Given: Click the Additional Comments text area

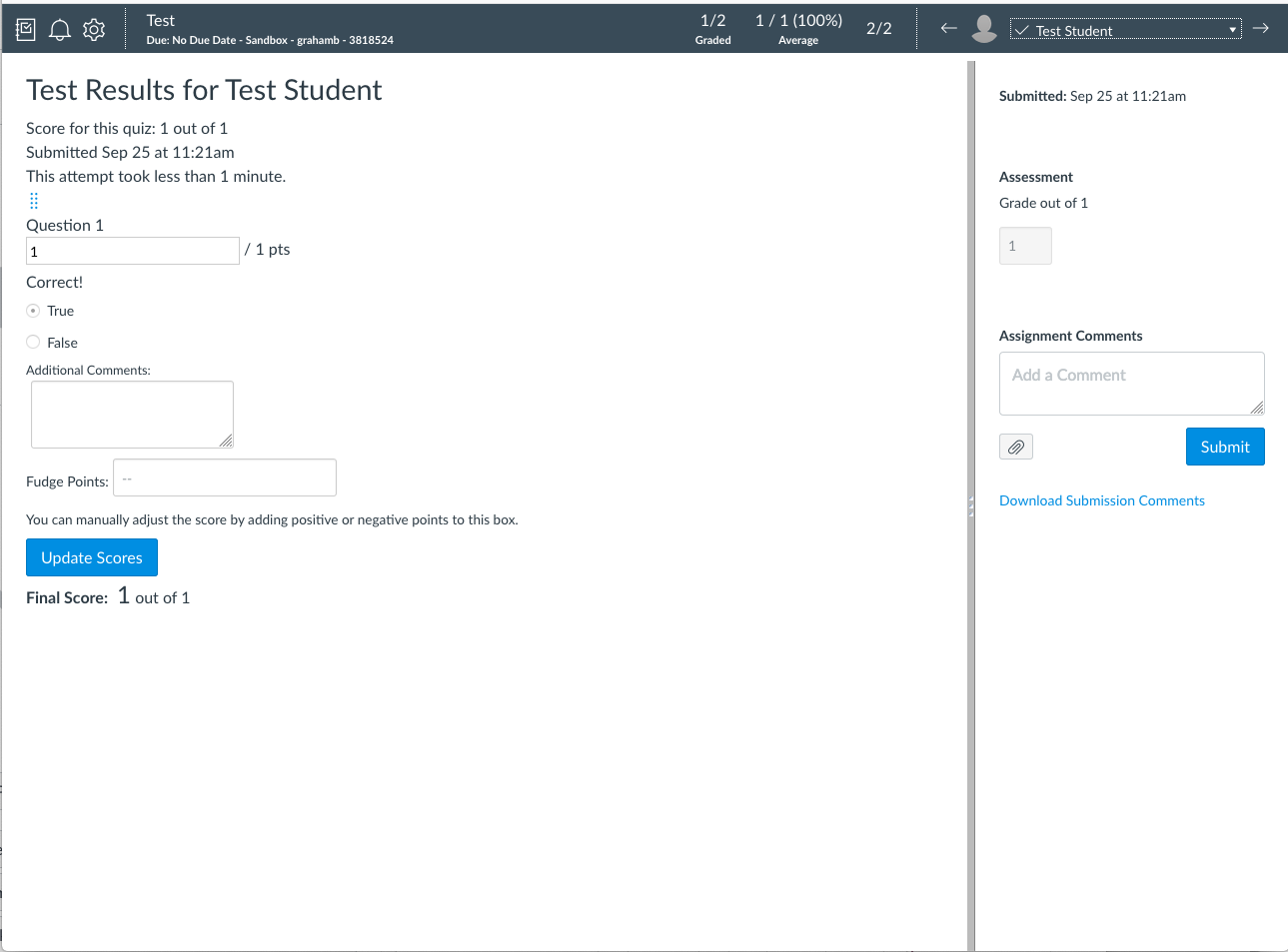Looking at the screenshot, I should pos(132,415).
